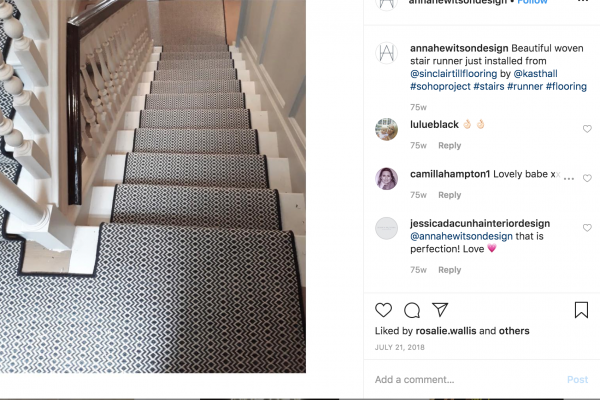Follow annahewitsondesign account

pyautogui.click(x=532, y=2)
